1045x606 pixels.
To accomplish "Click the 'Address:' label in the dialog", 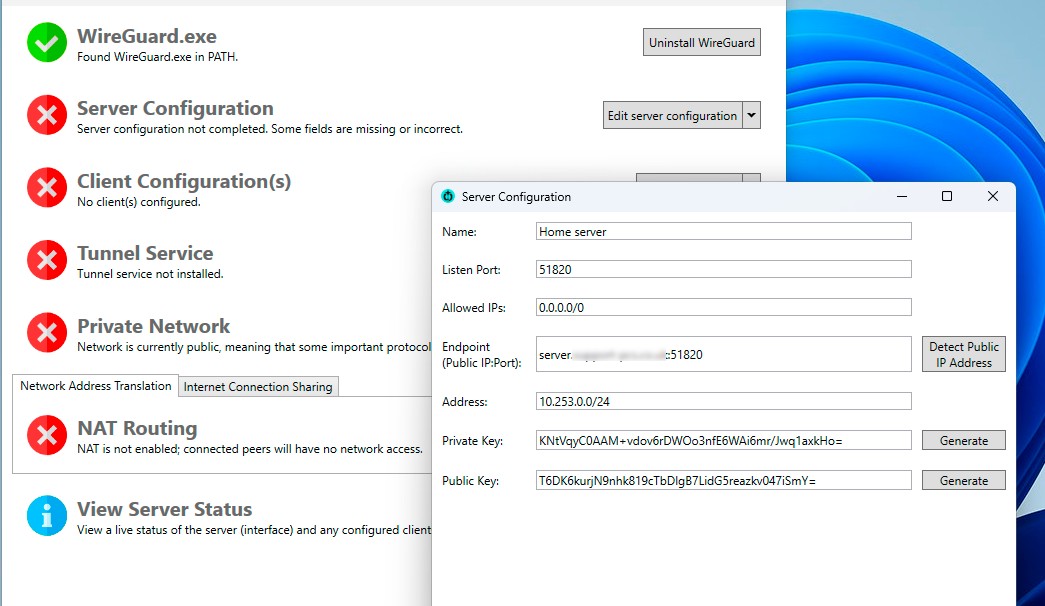I will click(x=465, y=402).
